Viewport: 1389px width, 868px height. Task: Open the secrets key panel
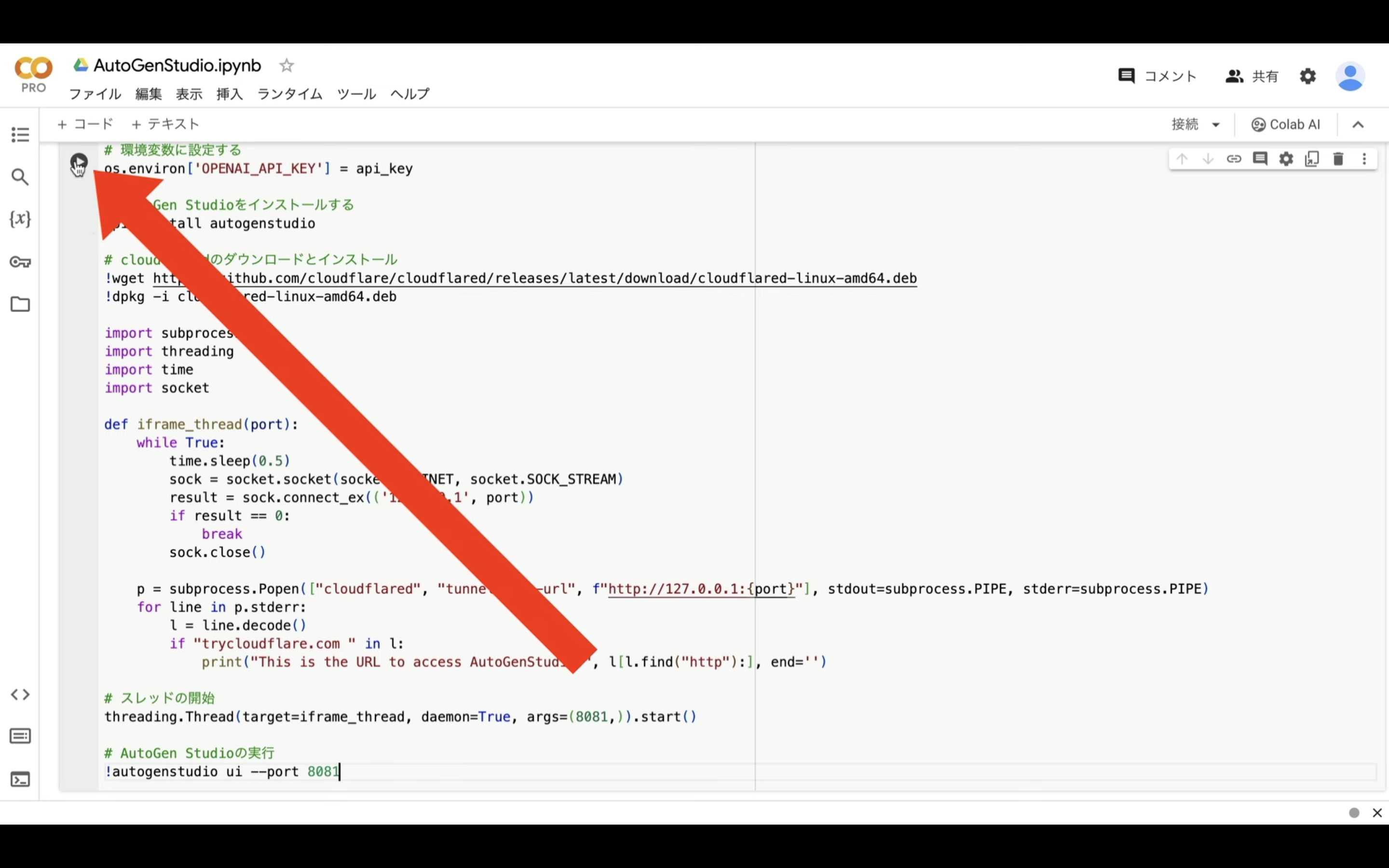click(20, 262)
